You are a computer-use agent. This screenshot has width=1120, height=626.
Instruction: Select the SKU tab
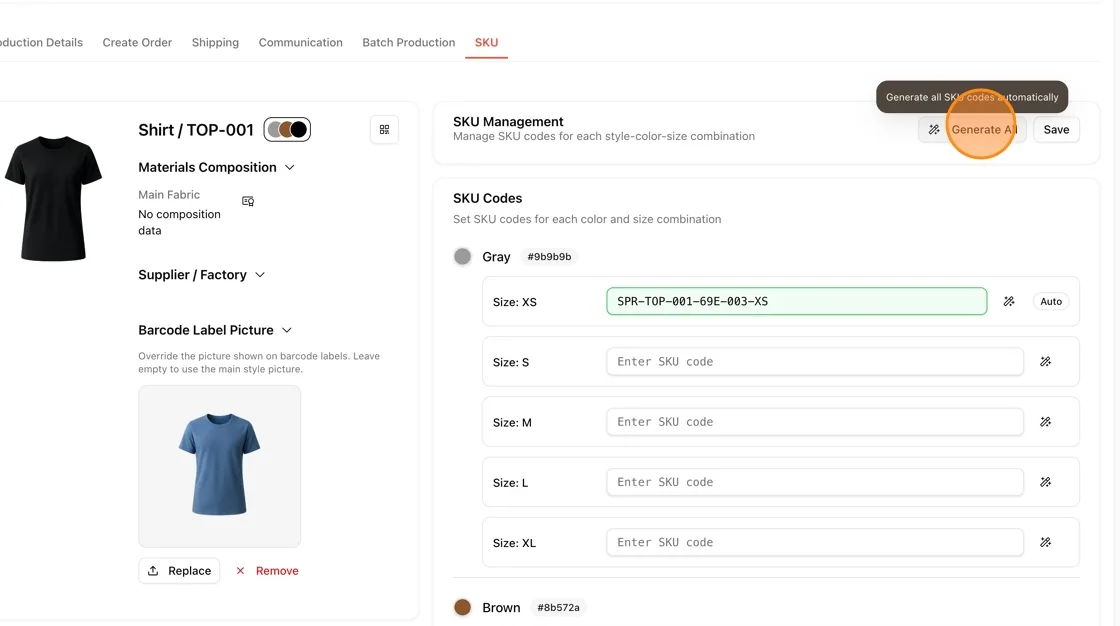(x=486, y=42)
